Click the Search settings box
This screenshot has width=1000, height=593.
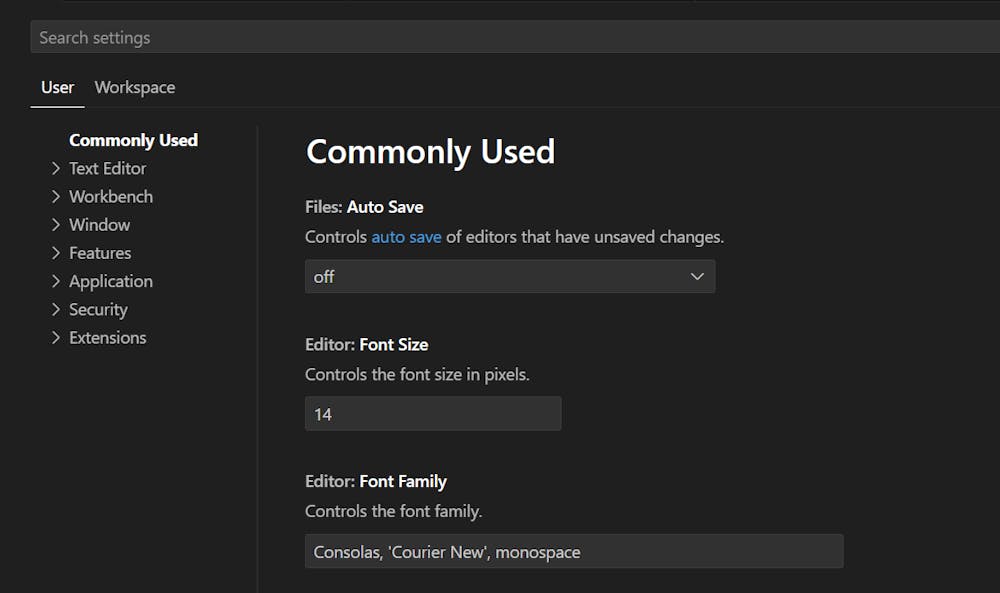(x=500, y=37)
